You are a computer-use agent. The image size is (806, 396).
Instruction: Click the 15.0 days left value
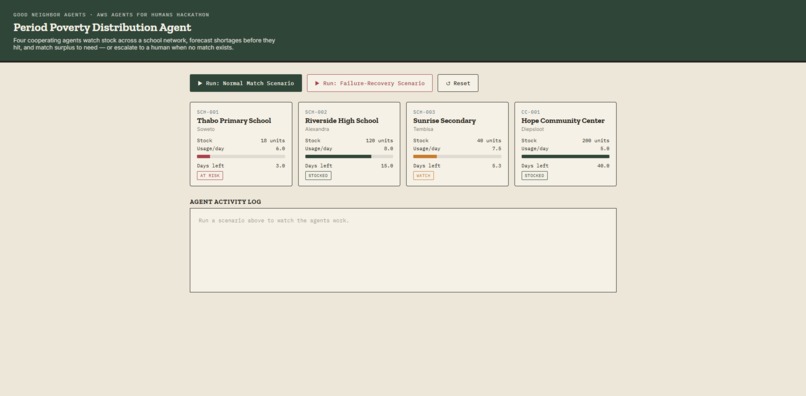(387, 166)
